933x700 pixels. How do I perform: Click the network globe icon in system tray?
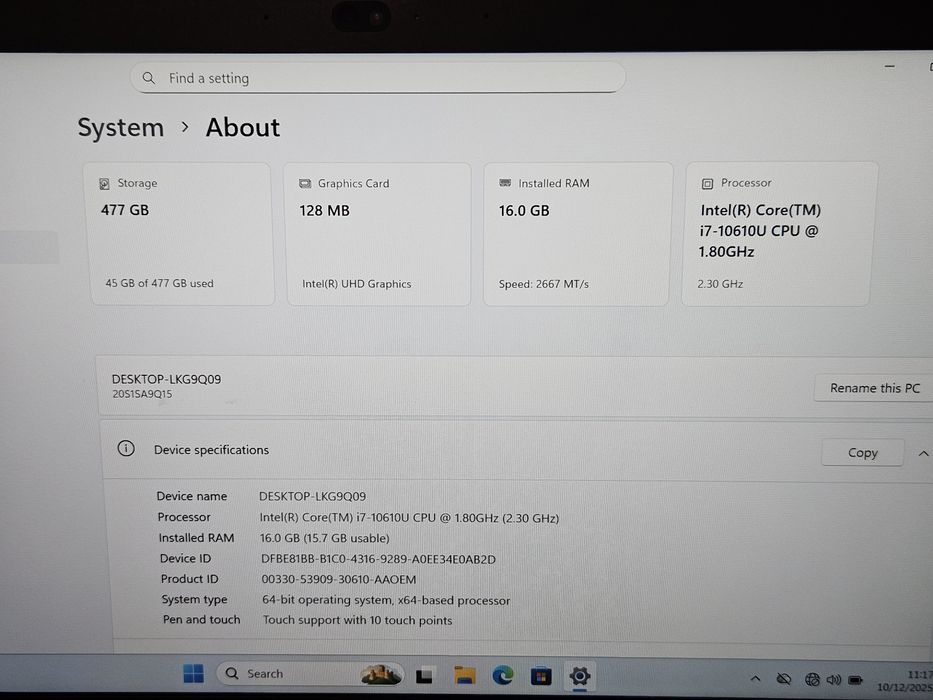pos(812,679)
